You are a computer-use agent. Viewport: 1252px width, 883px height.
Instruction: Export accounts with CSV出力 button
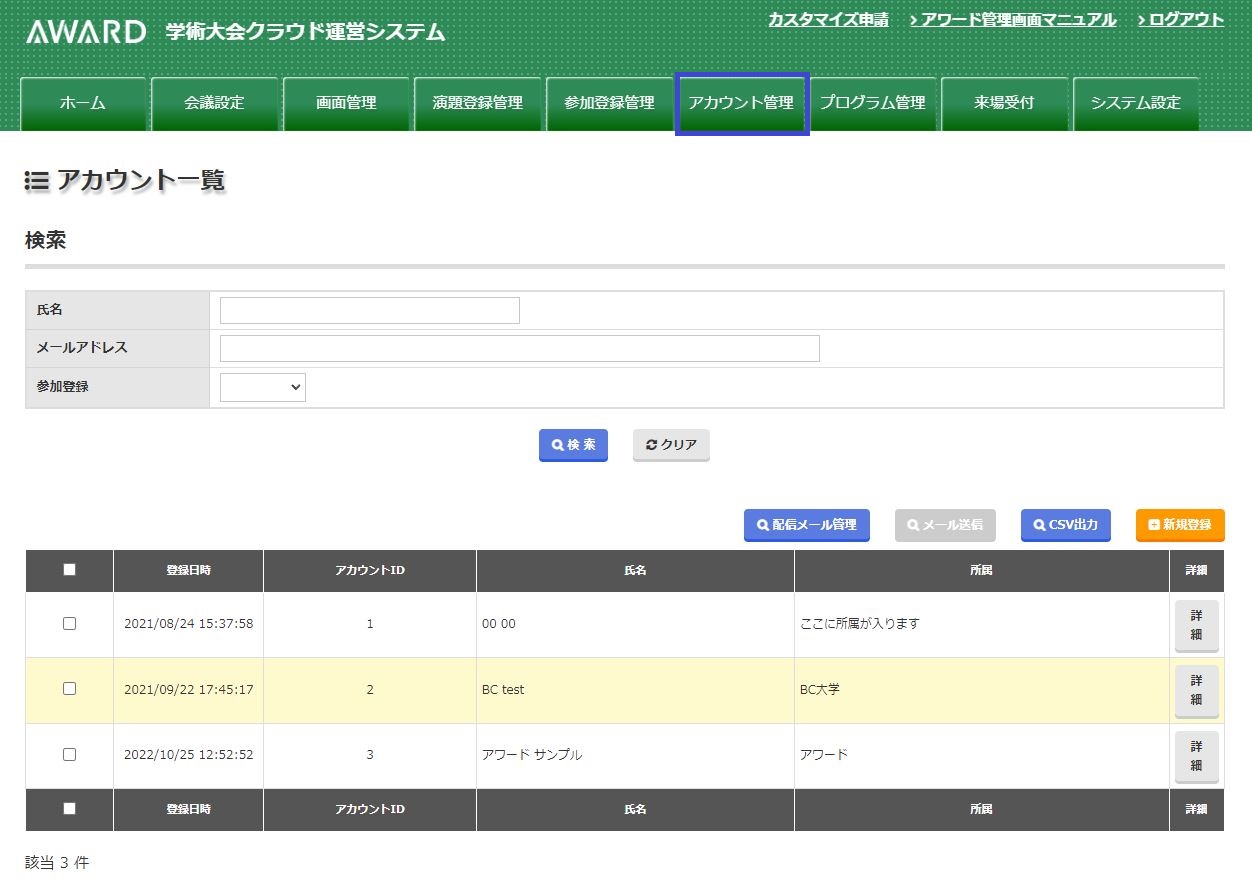(x=1065, y=525)
